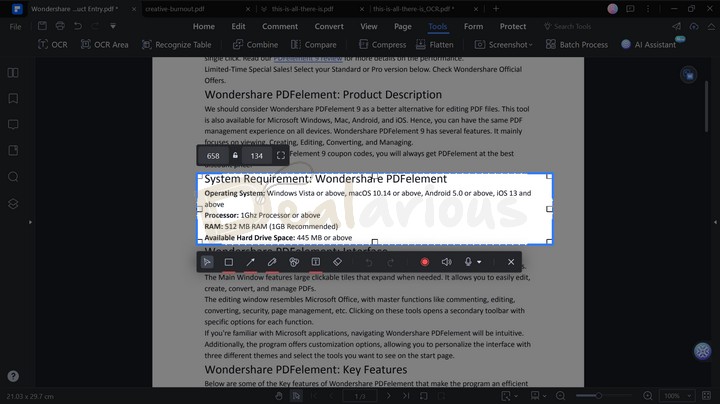Select the pointer tool in capture toolbar

pos(207,262)
